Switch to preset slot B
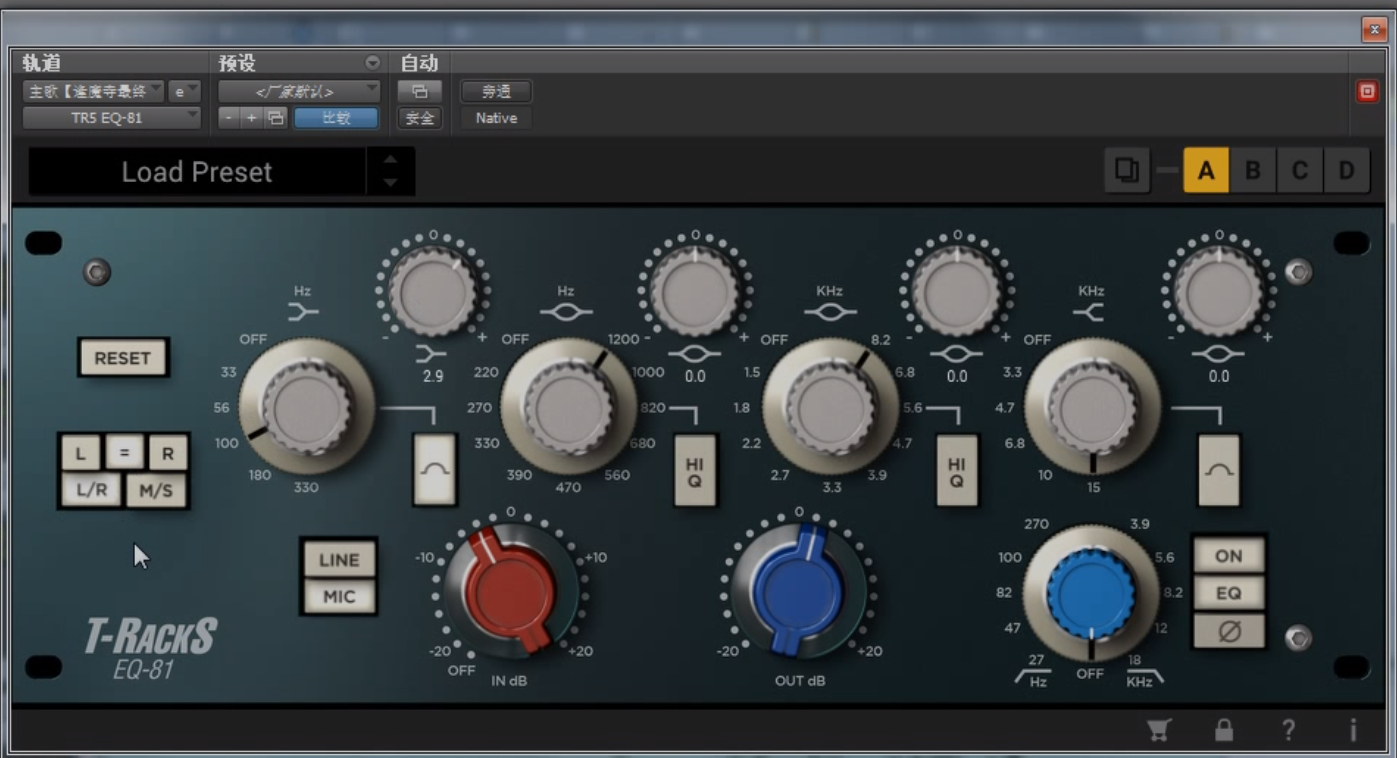The width and height of the screenshot is (1397, 758). 1252,171
